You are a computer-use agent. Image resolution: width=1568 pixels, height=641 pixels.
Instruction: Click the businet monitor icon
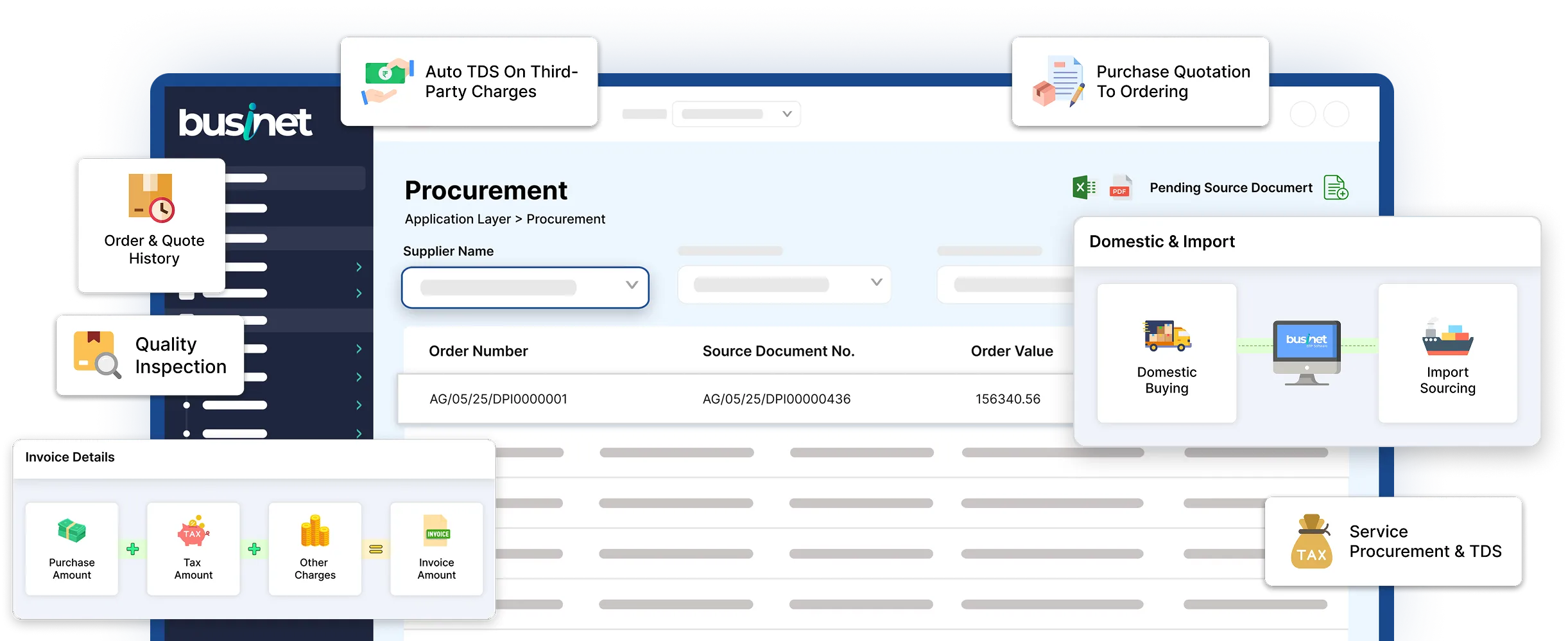[x=1307, y=353]
